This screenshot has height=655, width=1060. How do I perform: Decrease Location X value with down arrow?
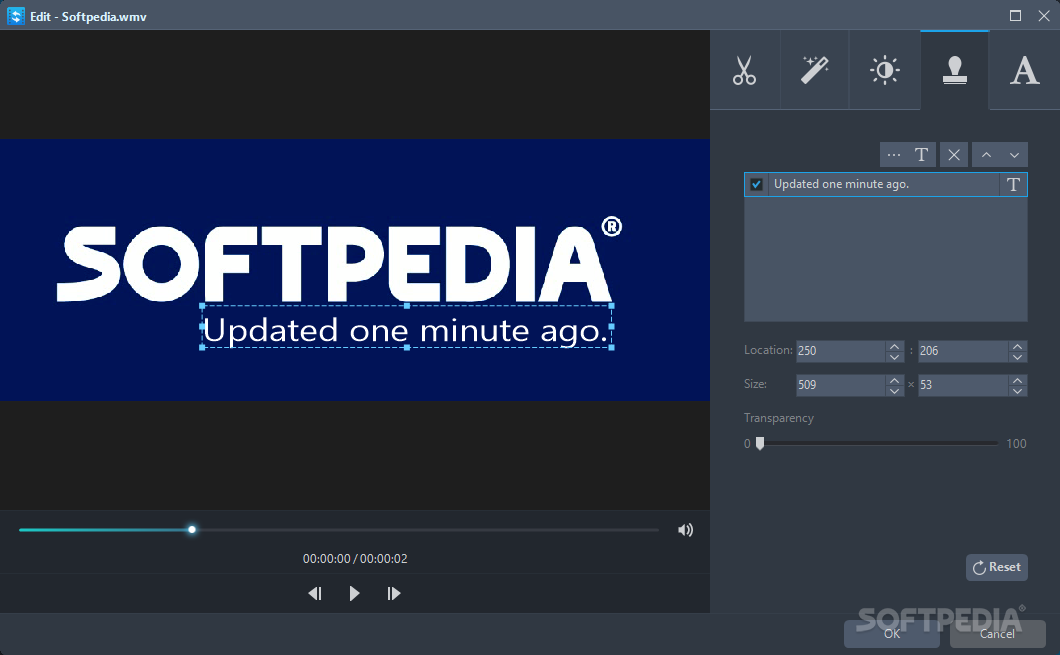pos(894,356)
